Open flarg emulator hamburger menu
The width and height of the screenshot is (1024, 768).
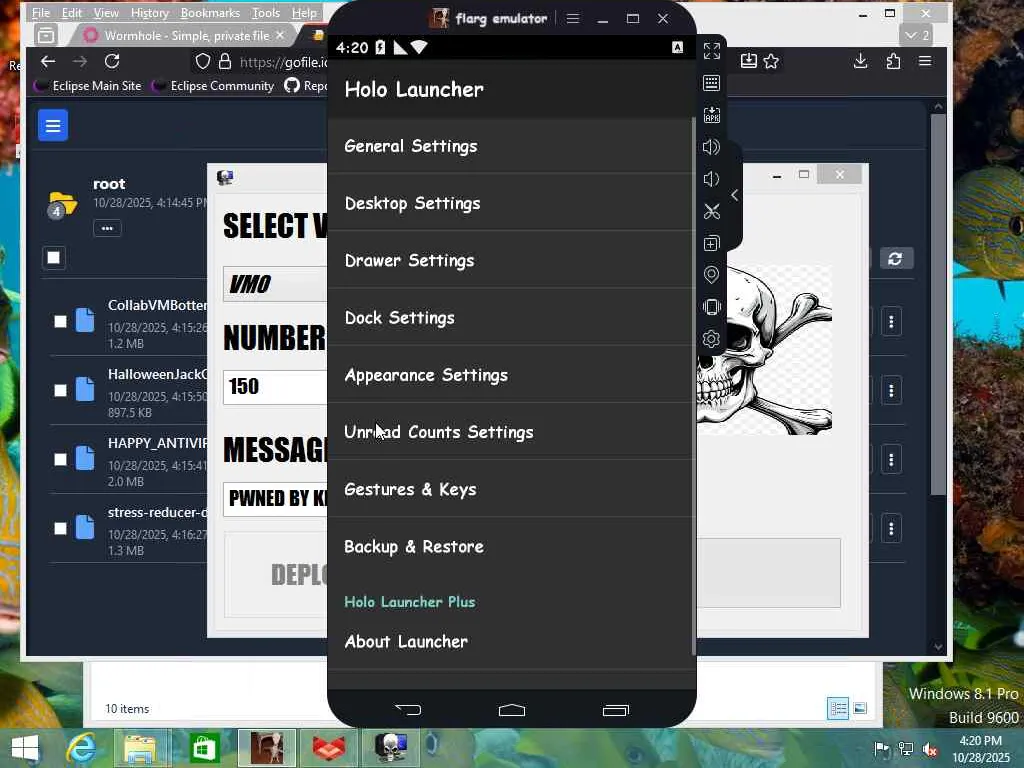573,18
